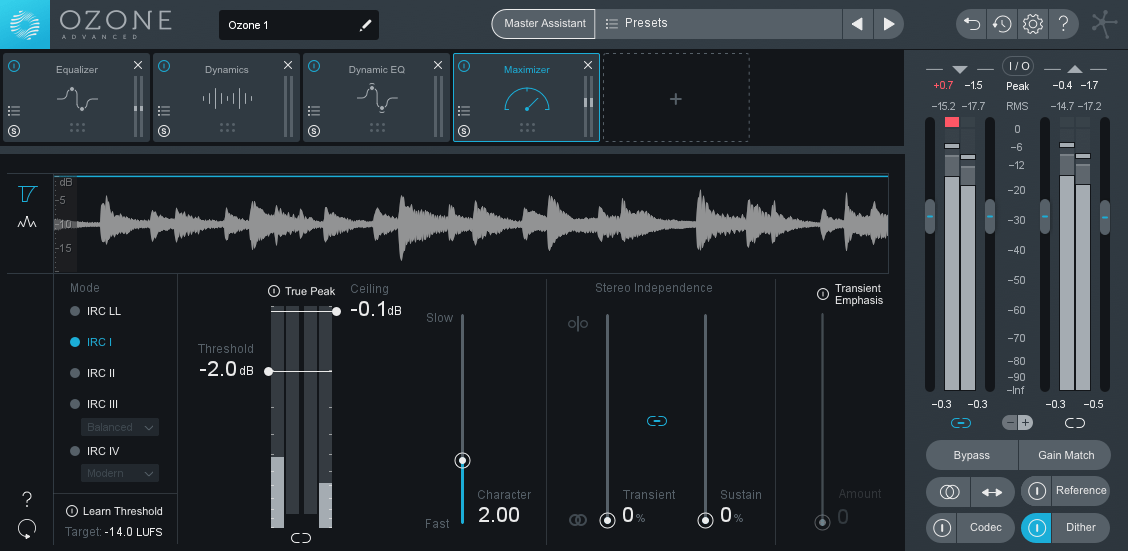Click the pencil icon to rename preset
1128x551 pixels.
coord(365,25)
